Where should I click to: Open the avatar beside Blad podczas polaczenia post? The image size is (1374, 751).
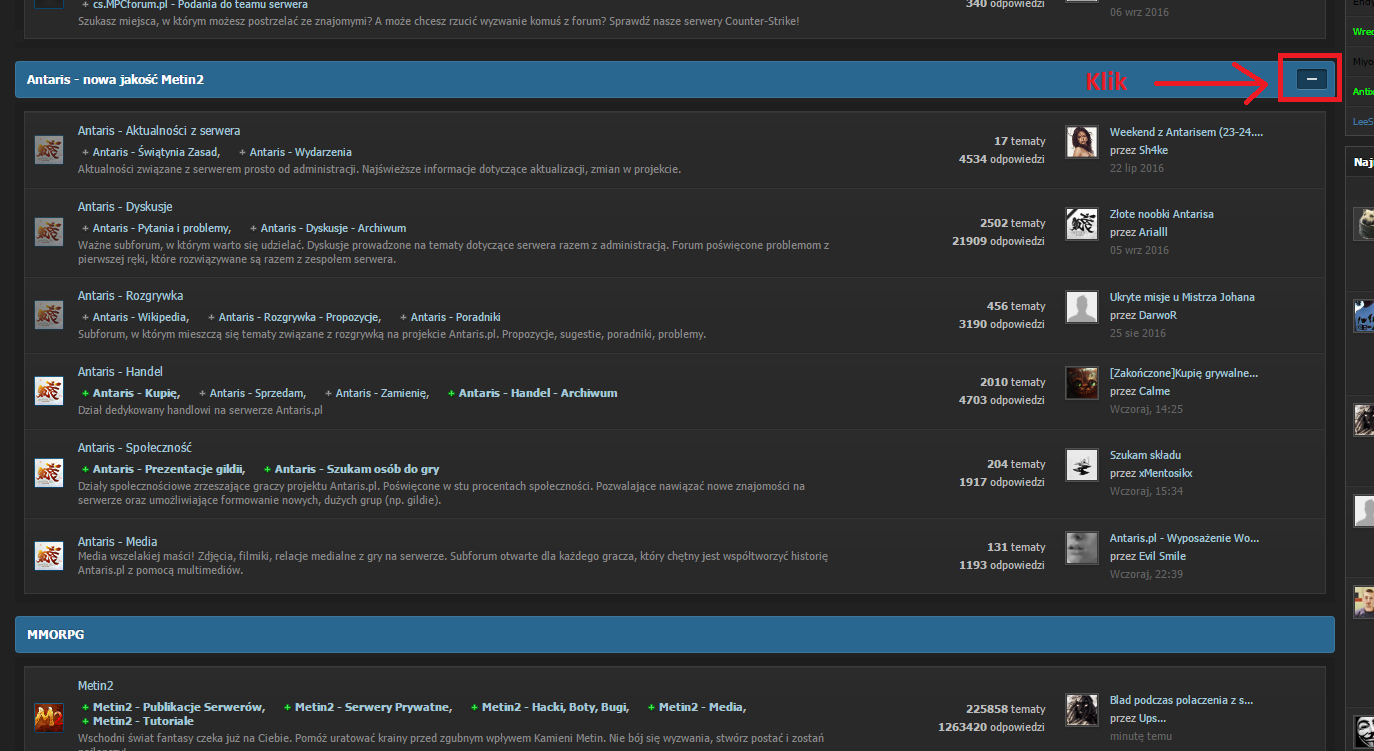pos(1082,709)
